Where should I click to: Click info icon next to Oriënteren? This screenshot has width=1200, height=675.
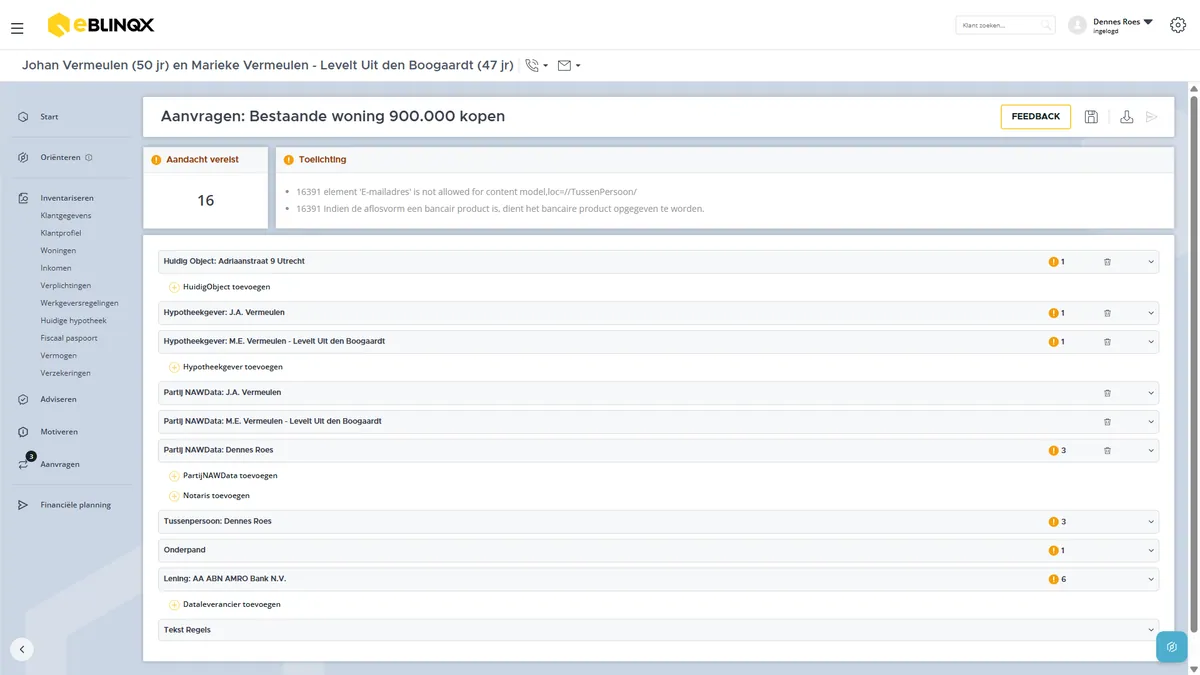coord(89,158)
